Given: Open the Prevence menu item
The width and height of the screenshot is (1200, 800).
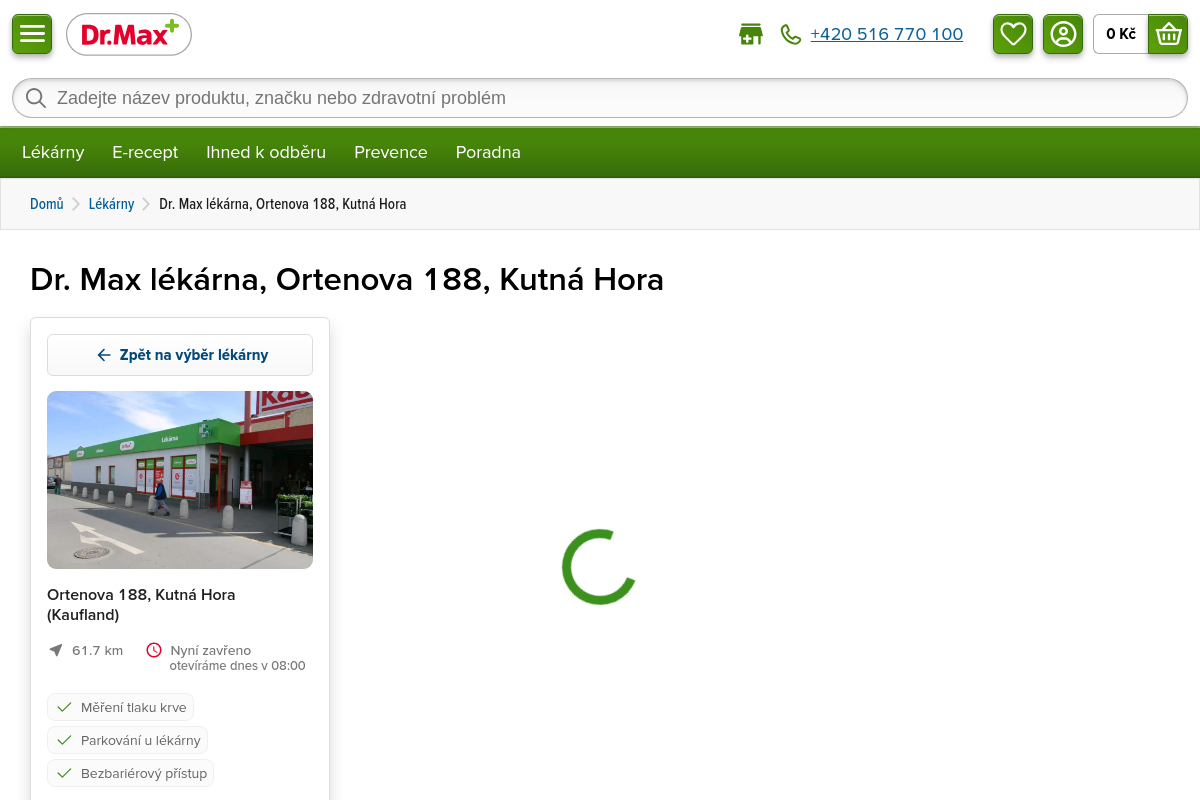Looking at the screenshot, I should point(391,152).
